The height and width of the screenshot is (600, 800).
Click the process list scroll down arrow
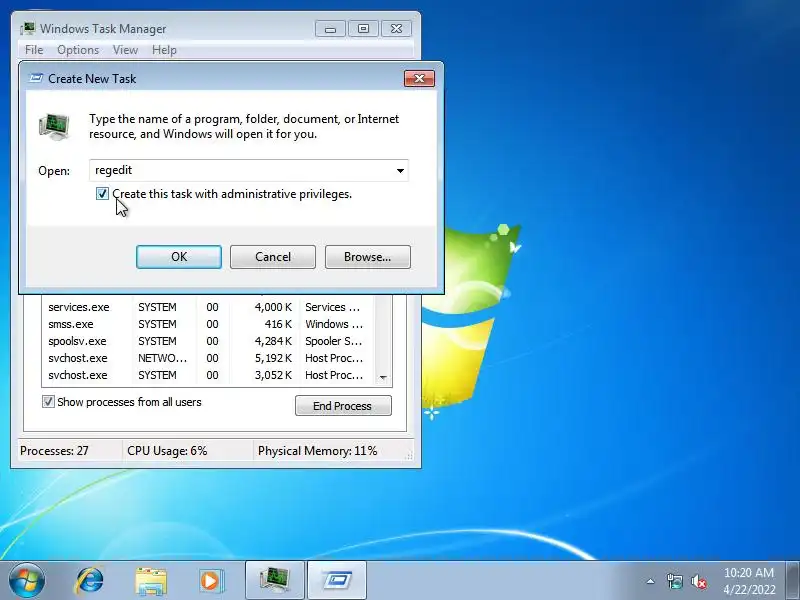coord(383,378)
